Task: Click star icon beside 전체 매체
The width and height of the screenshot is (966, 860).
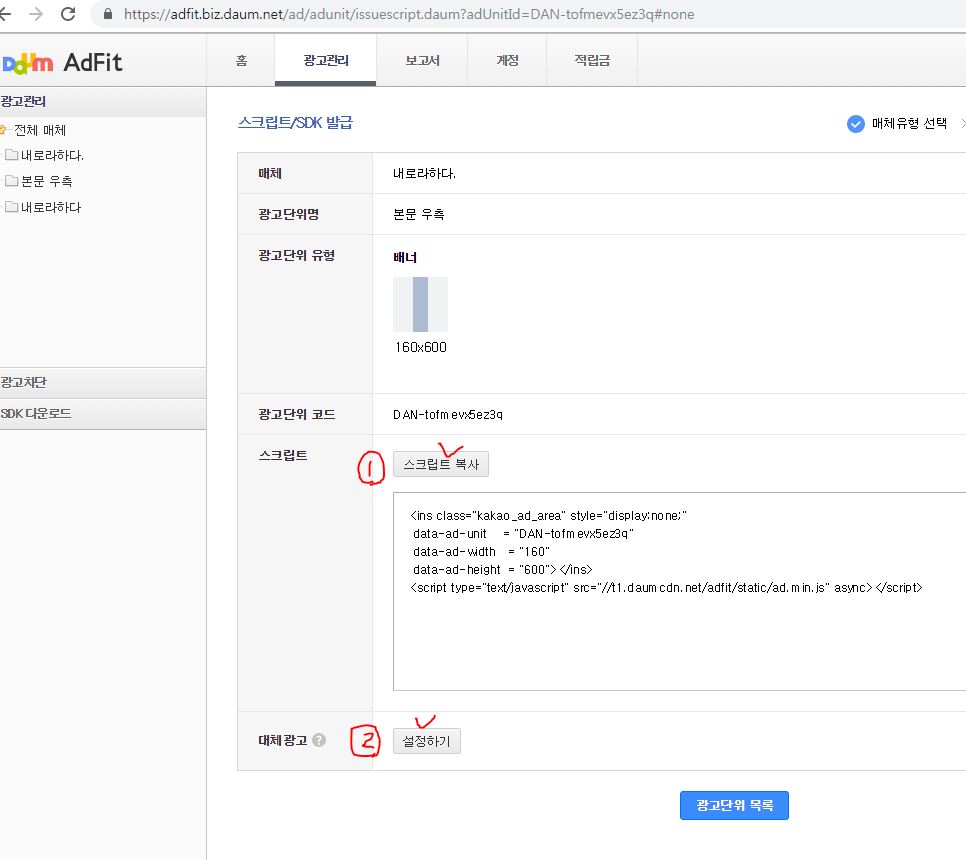Action: (3, 129)
